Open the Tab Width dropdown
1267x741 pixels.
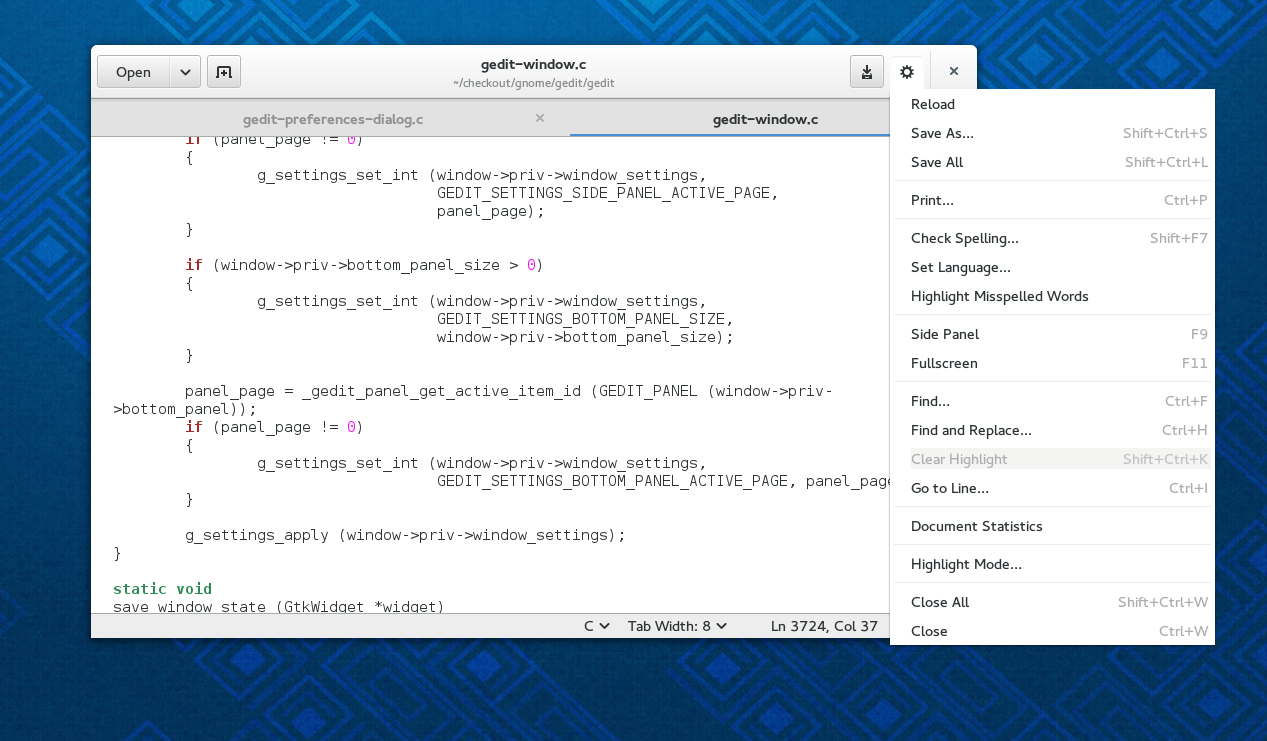point(677,625)
